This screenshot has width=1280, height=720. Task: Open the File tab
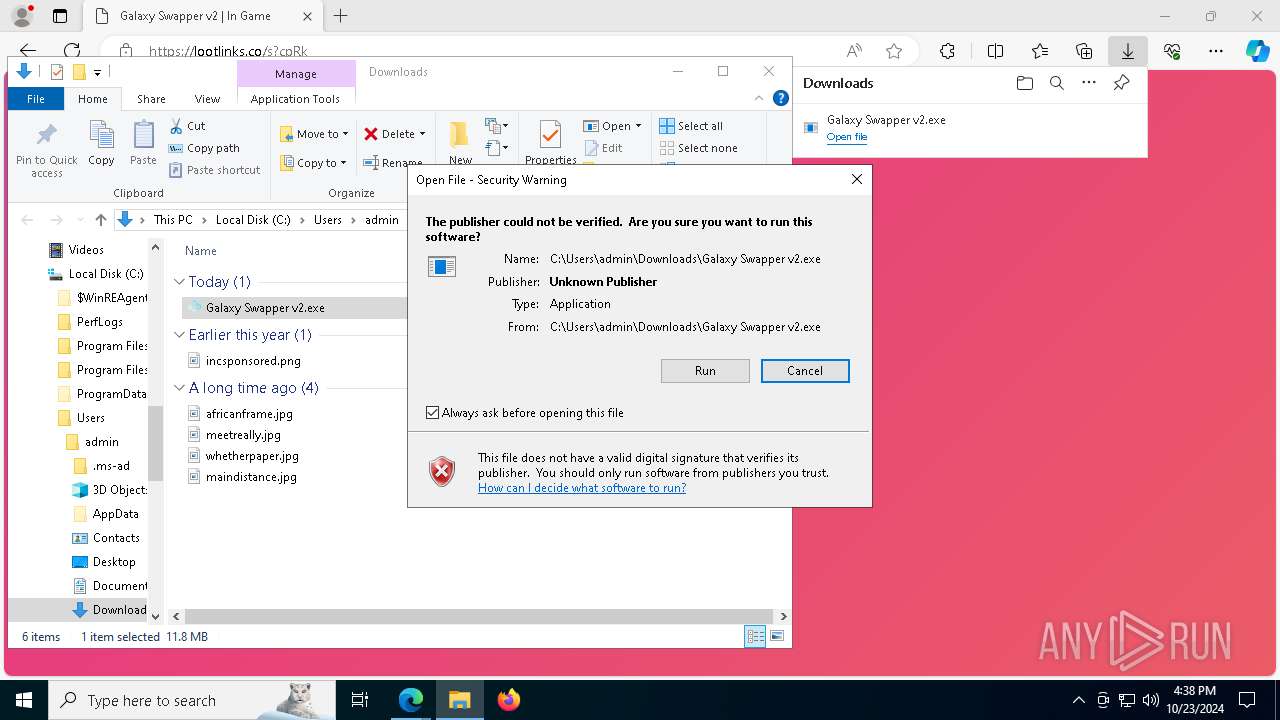pyautogui.click(x=36, y=99)
